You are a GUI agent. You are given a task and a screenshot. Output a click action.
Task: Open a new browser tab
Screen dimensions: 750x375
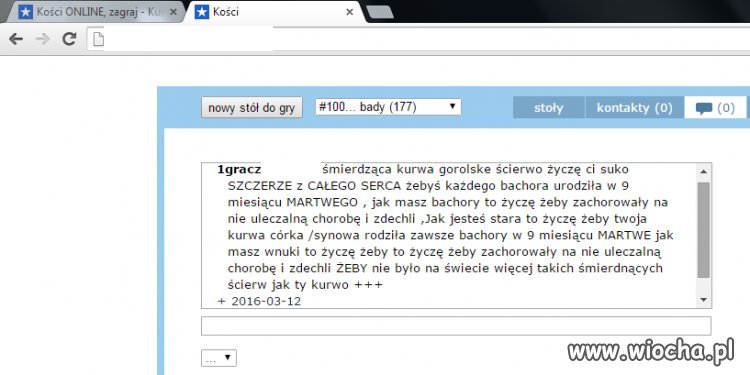coord(380,12)
